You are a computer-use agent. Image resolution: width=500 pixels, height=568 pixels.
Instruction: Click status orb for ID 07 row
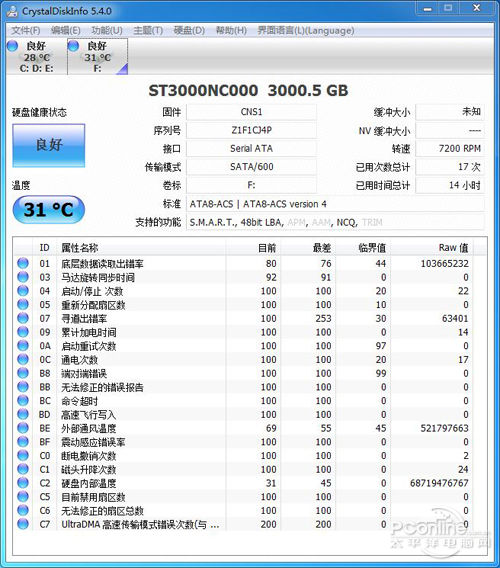tap(23, 318)
